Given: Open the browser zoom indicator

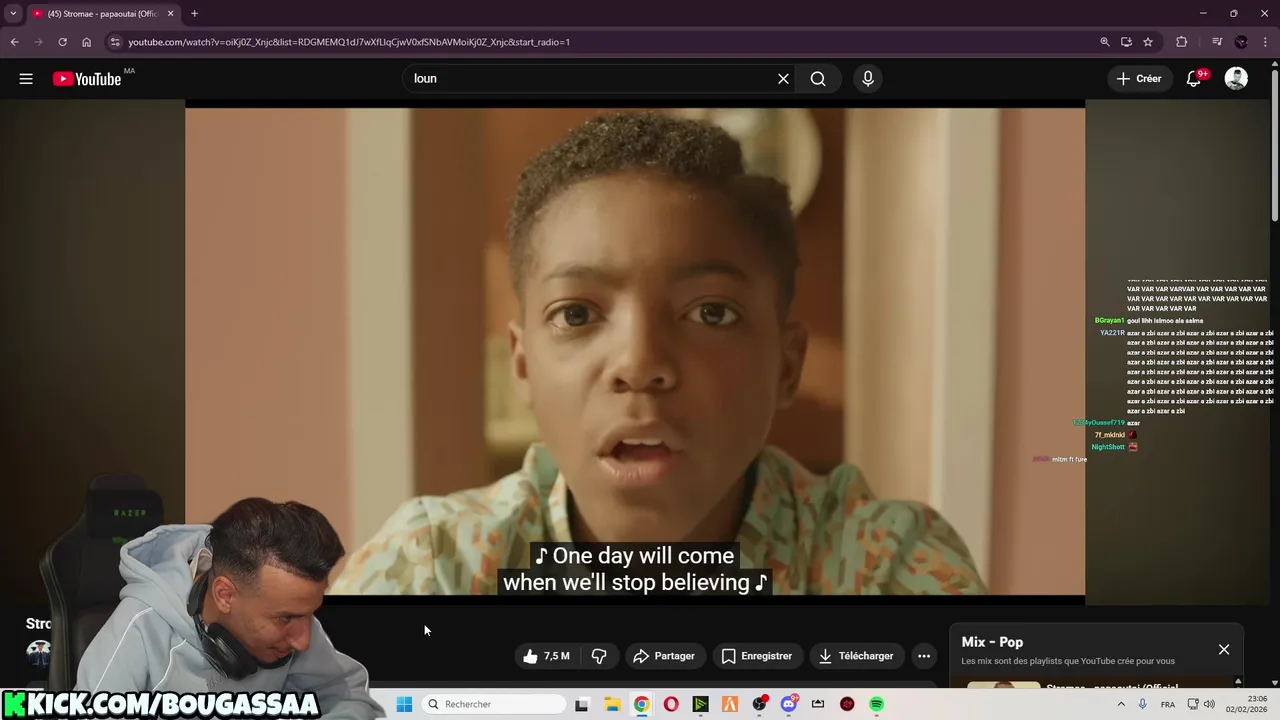Looking at the screenshot, I should 1105,42.
